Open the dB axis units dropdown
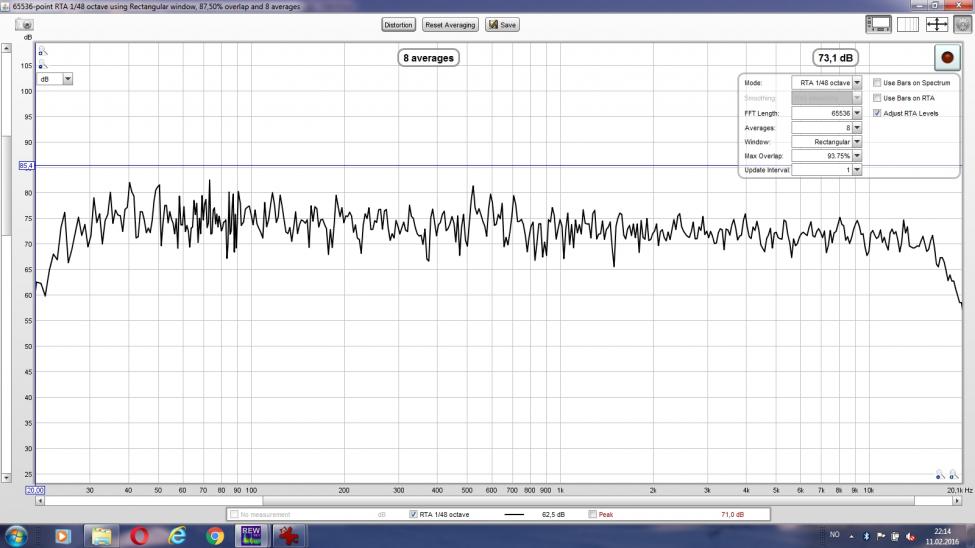The height and width of the screenshot is (548, 975). click(68, 79)
